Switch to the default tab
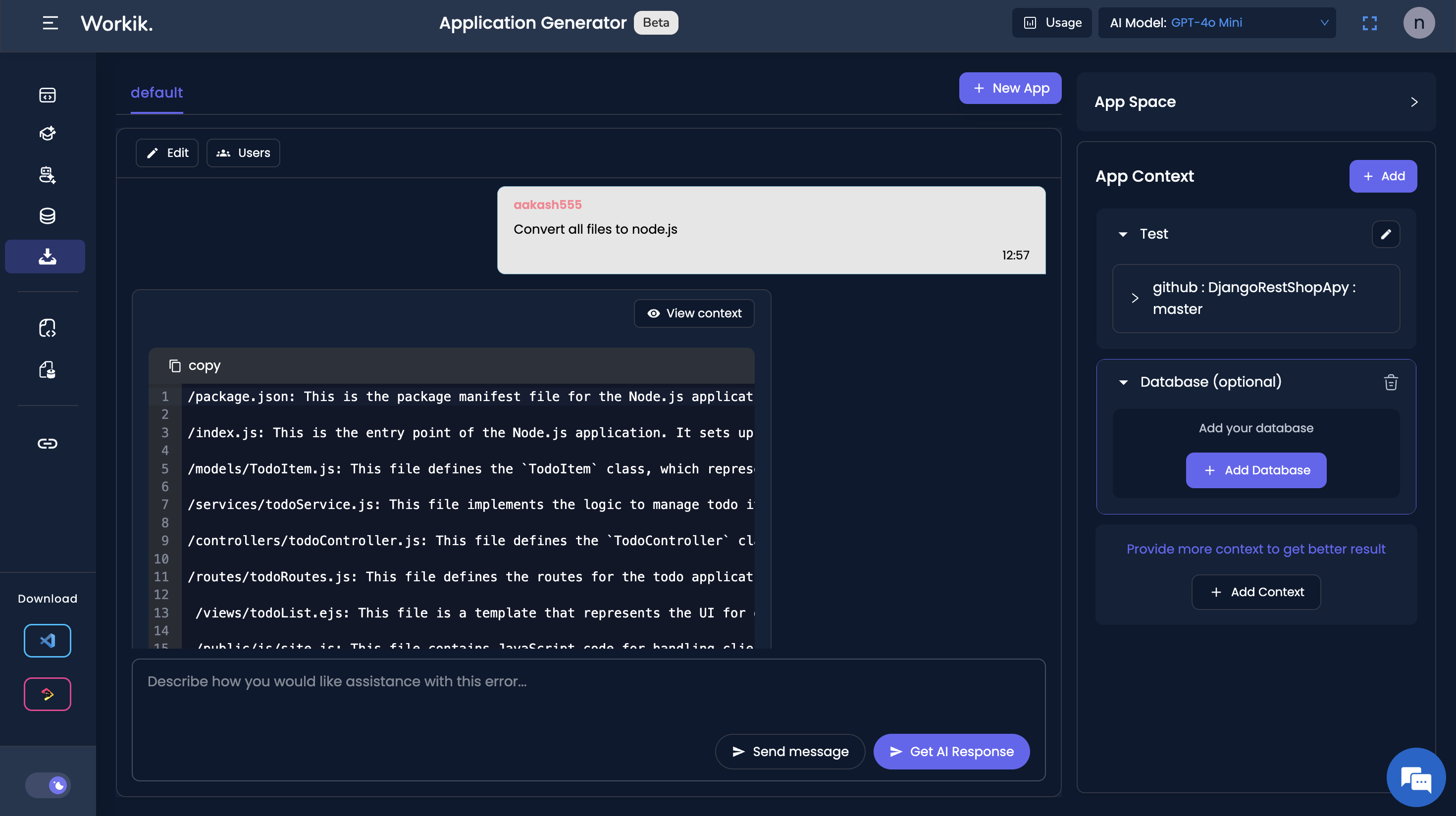Image resolution: width=1456 pixels, height=816 pixels. tap(156, 93)
